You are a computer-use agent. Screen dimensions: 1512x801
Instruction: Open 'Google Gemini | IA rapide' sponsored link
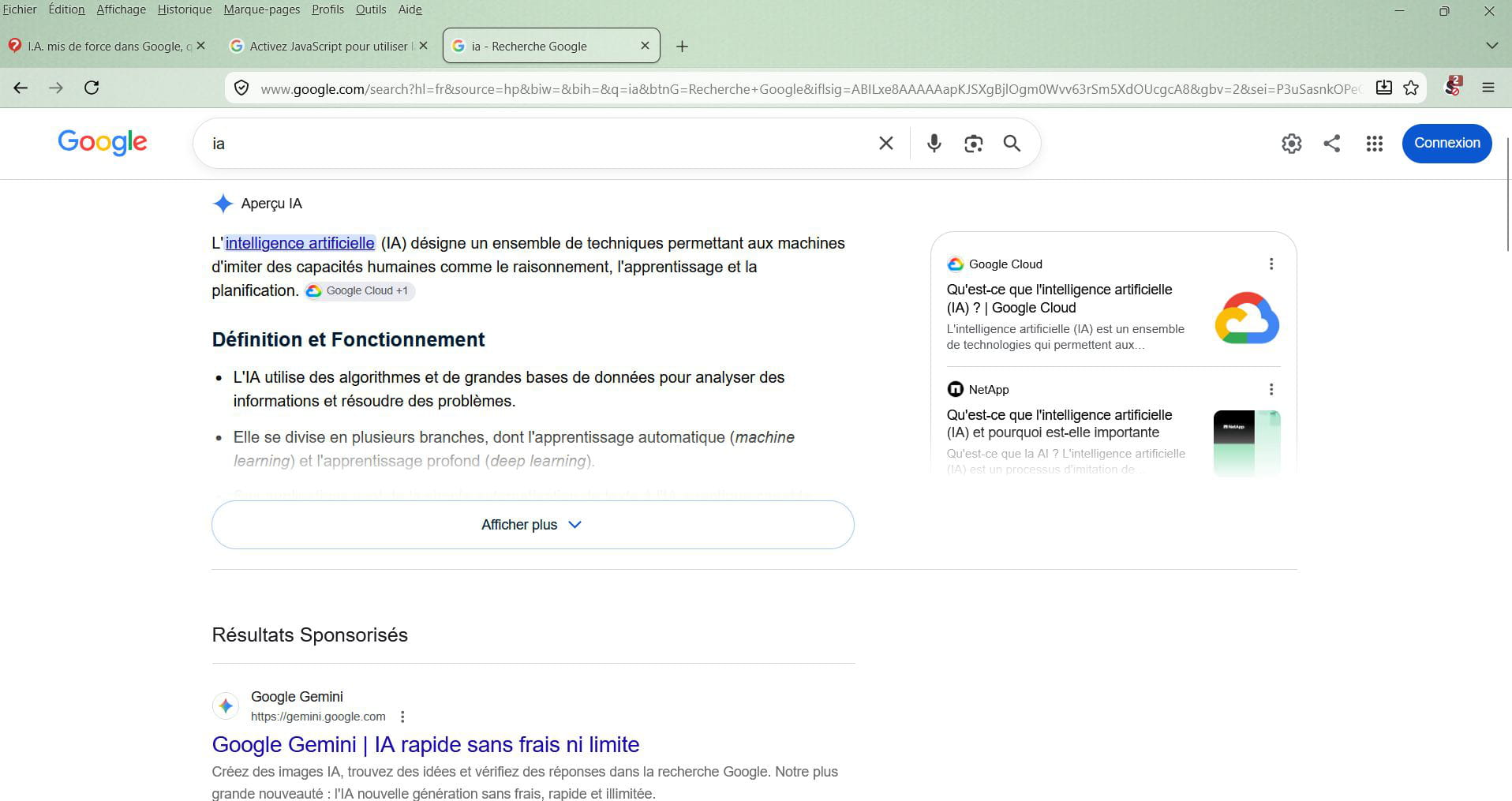tap(425, 744)
